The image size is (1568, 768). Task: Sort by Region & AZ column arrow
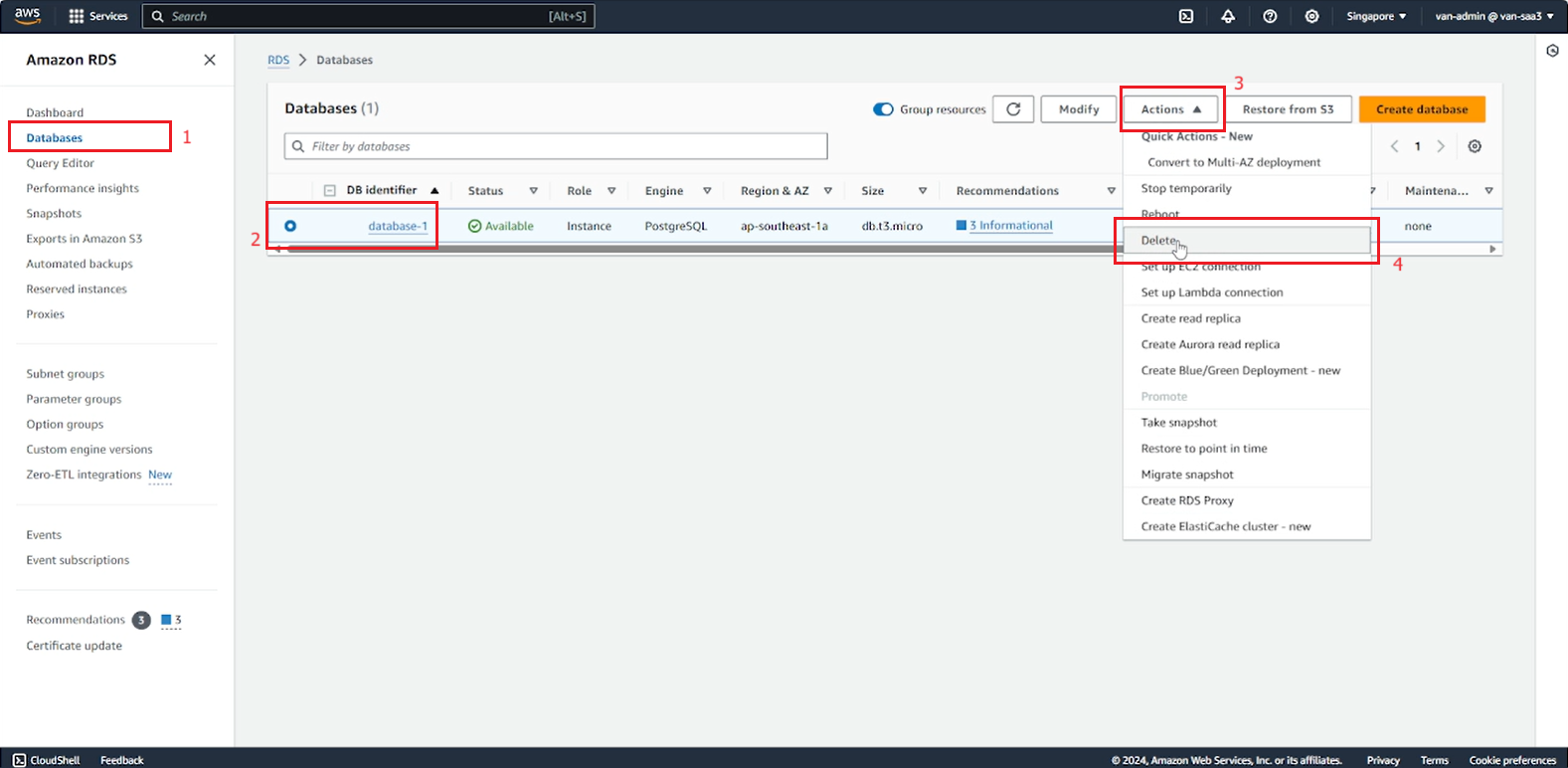click(827, 191)
